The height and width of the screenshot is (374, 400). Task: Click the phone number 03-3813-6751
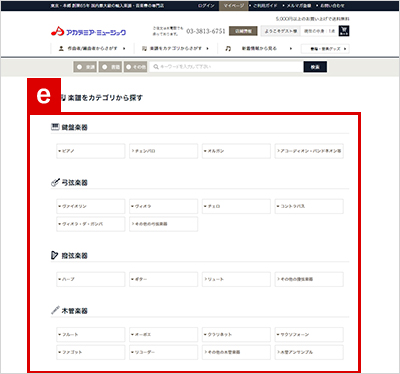pos(206,31)
